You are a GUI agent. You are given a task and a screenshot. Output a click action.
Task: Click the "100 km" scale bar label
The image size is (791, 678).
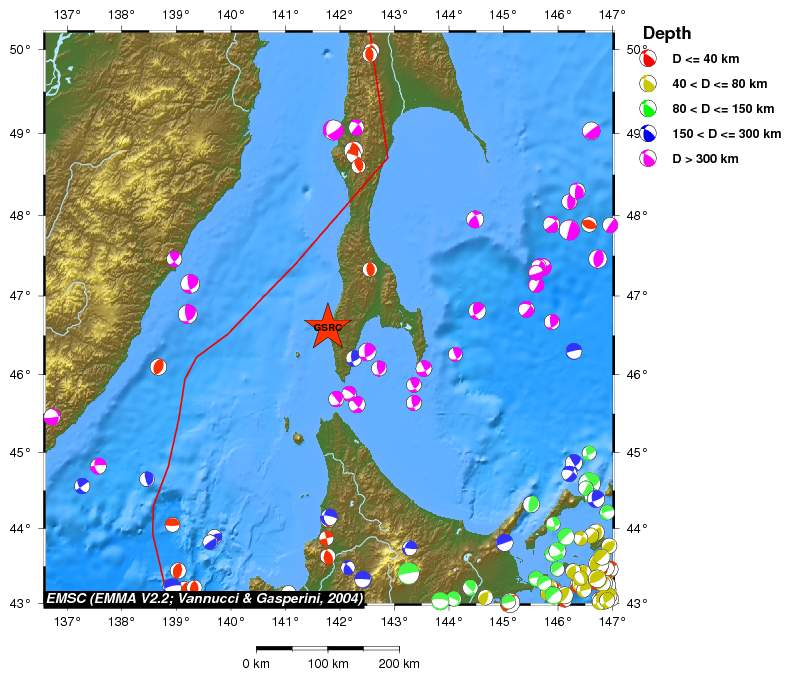point(327,664)
